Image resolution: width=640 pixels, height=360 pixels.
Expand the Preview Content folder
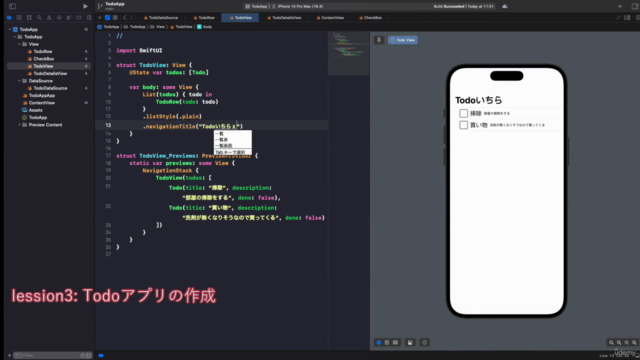(x=19, y=125)
